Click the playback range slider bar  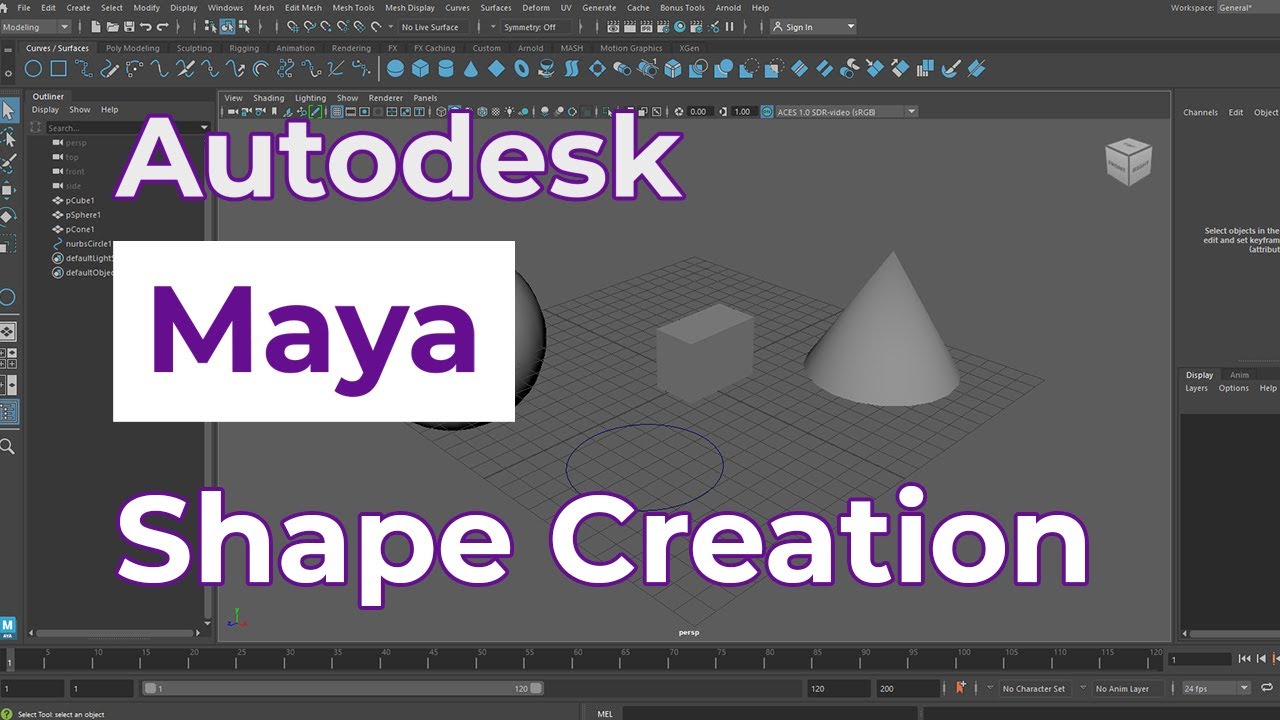343,688
